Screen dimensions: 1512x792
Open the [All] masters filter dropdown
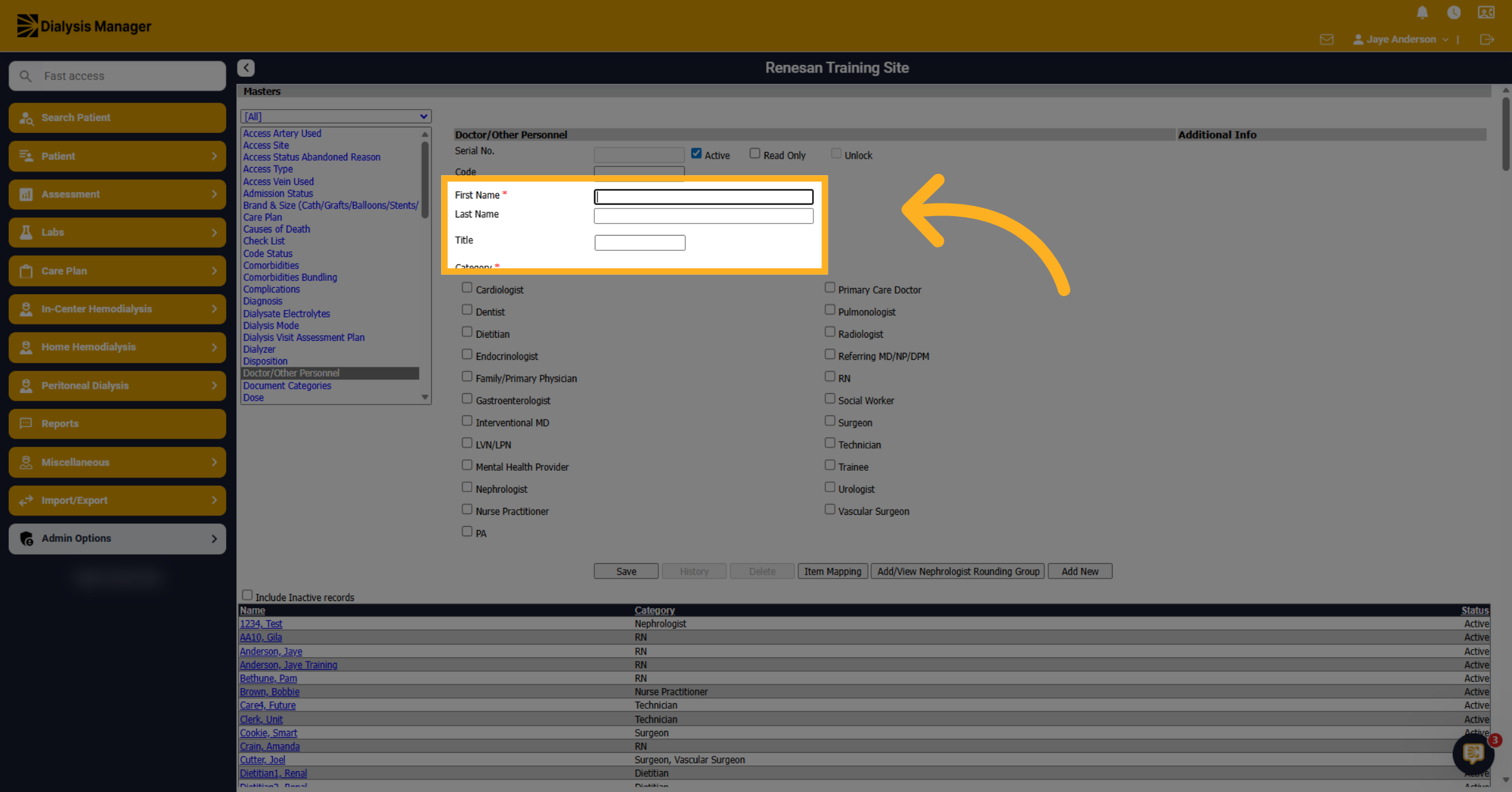tap(336, 117)
